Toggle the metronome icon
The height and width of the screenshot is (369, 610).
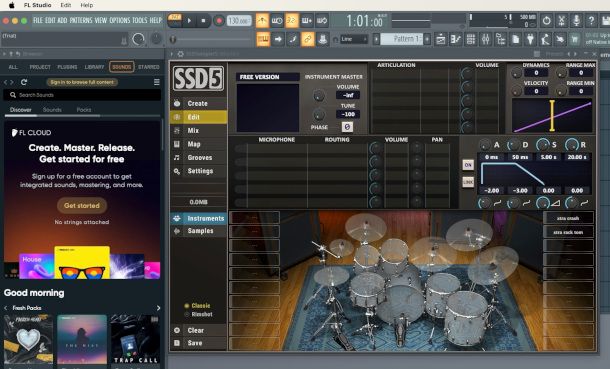pos(262,20)
